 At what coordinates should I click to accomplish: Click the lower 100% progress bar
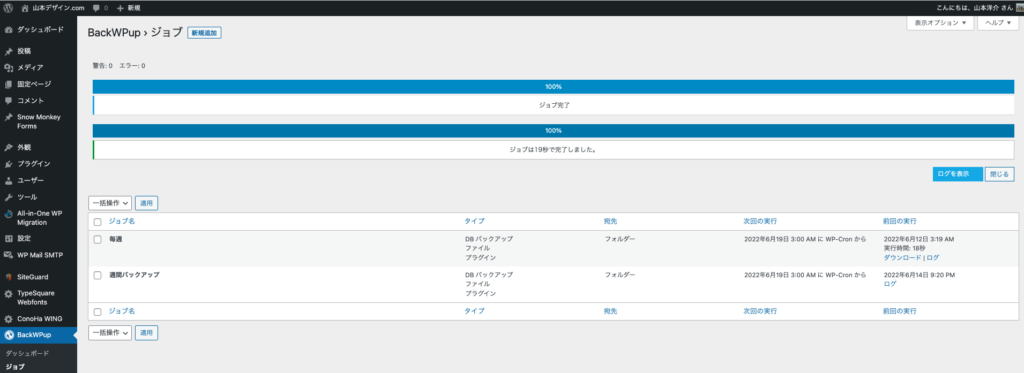554,131
